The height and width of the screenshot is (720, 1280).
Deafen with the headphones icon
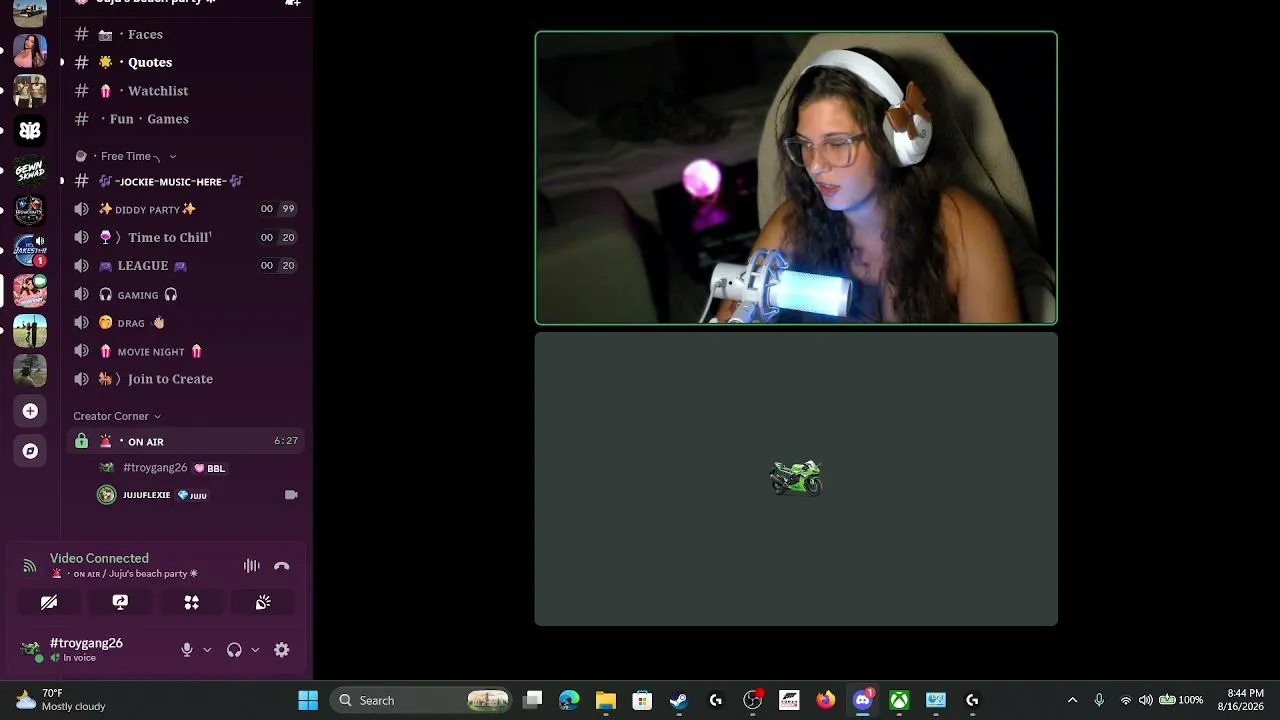point(234,650)
